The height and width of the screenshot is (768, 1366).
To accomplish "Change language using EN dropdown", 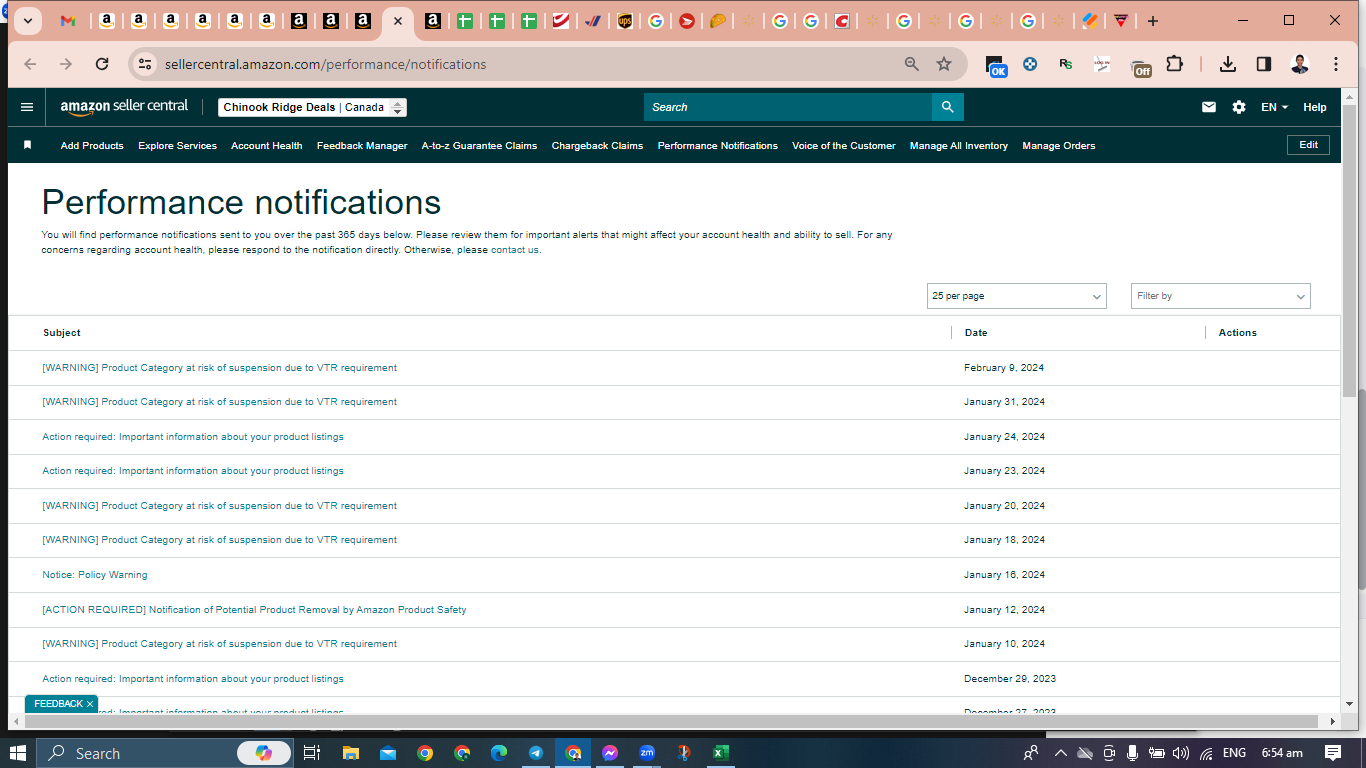I will pyautogui.click(x=1274, y=107).
